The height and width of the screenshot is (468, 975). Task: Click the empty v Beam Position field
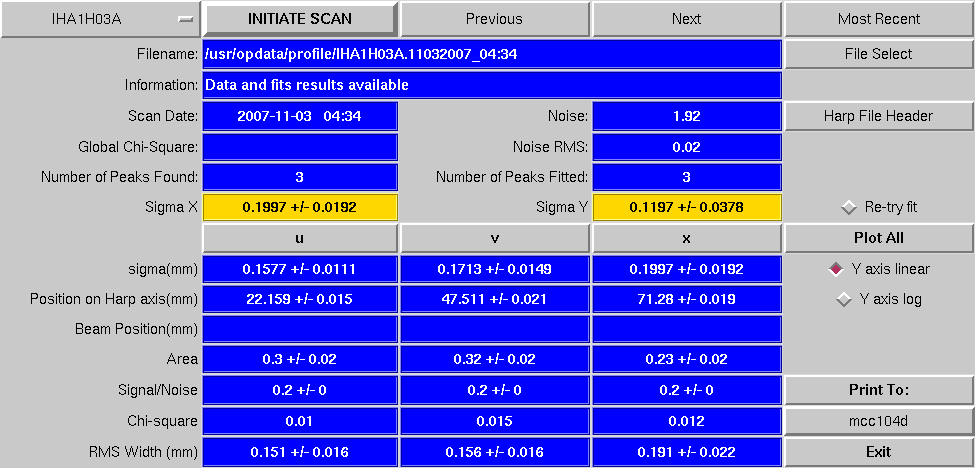click(x=494, y=329)
